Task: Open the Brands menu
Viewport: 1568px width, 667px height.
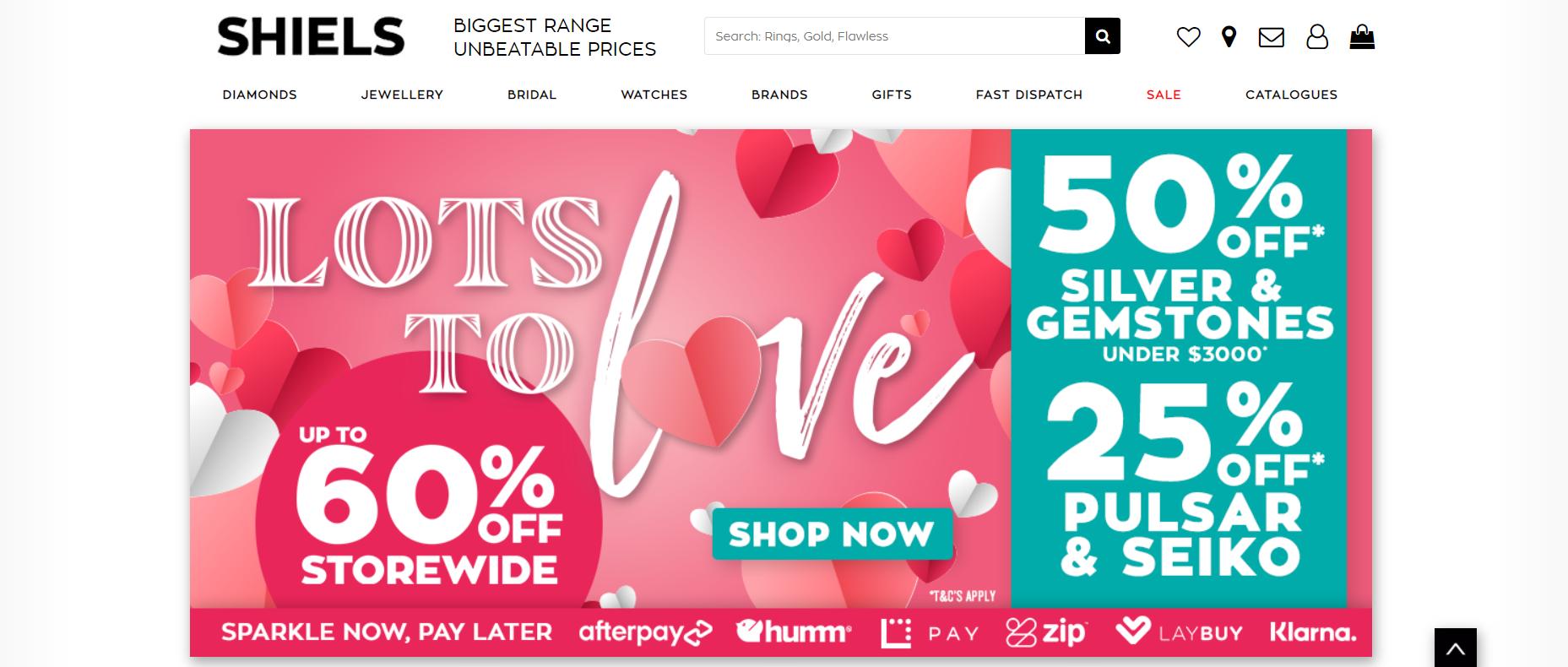Action: point(779,95)
